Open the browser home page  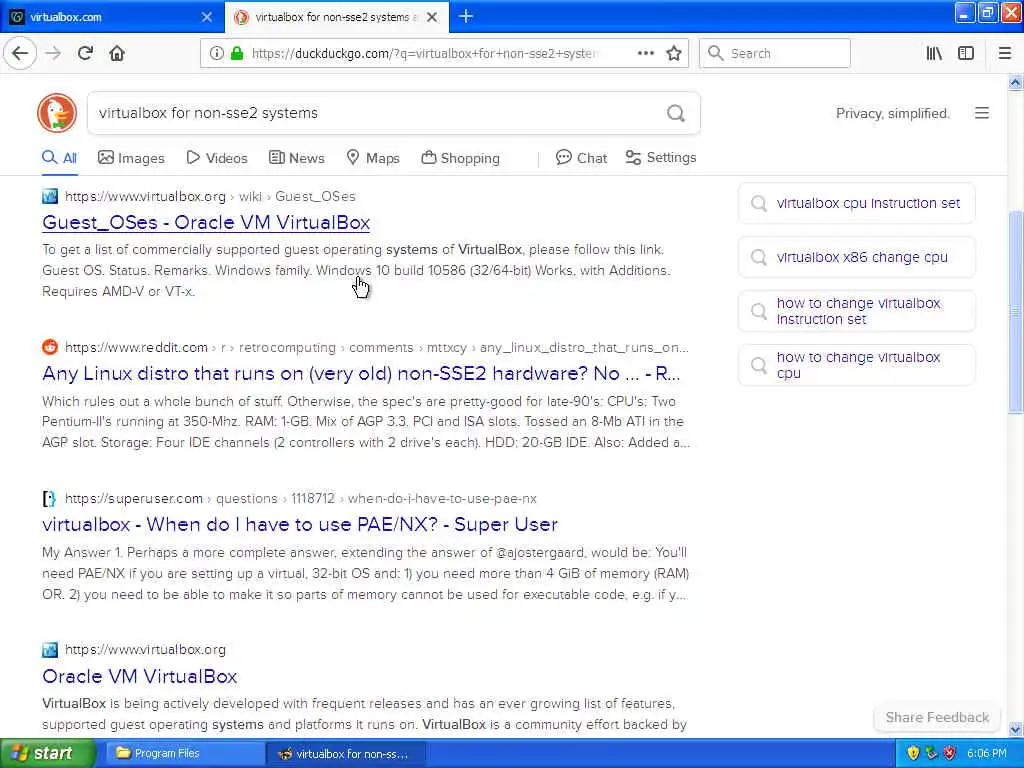pos(117,54)
